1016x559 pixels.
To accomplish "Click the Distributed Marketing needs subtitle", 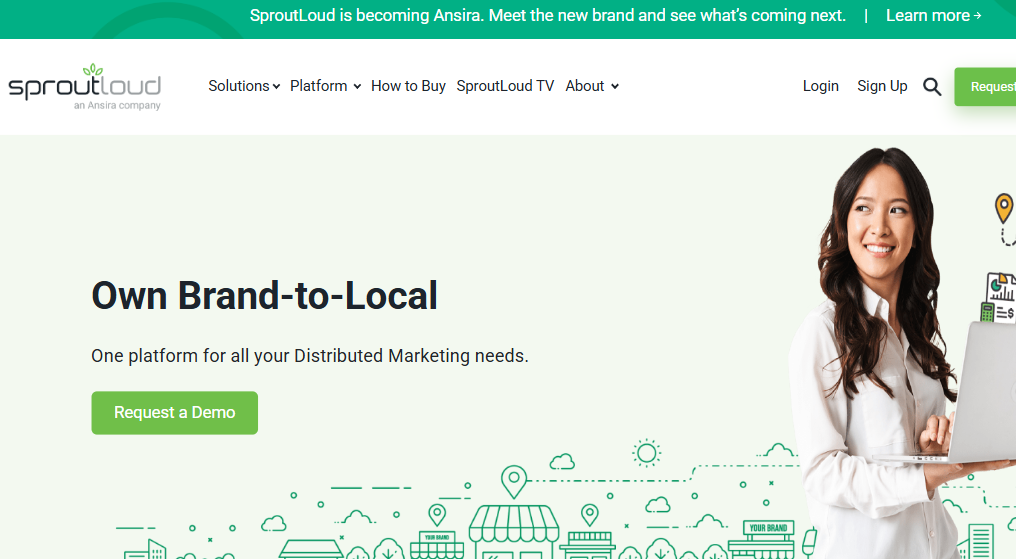I will 310,356.
